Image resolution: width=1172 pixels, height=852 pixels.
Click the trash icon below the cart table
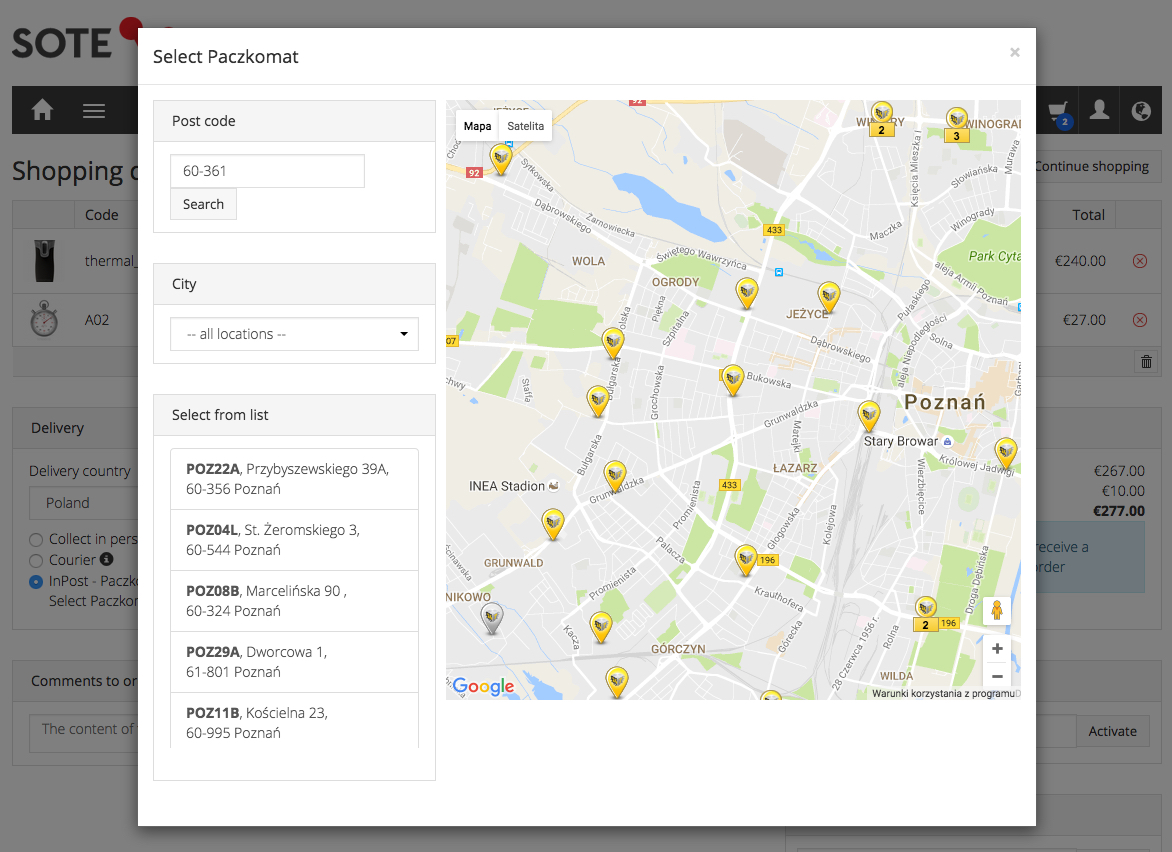(x=1146, y=362)
